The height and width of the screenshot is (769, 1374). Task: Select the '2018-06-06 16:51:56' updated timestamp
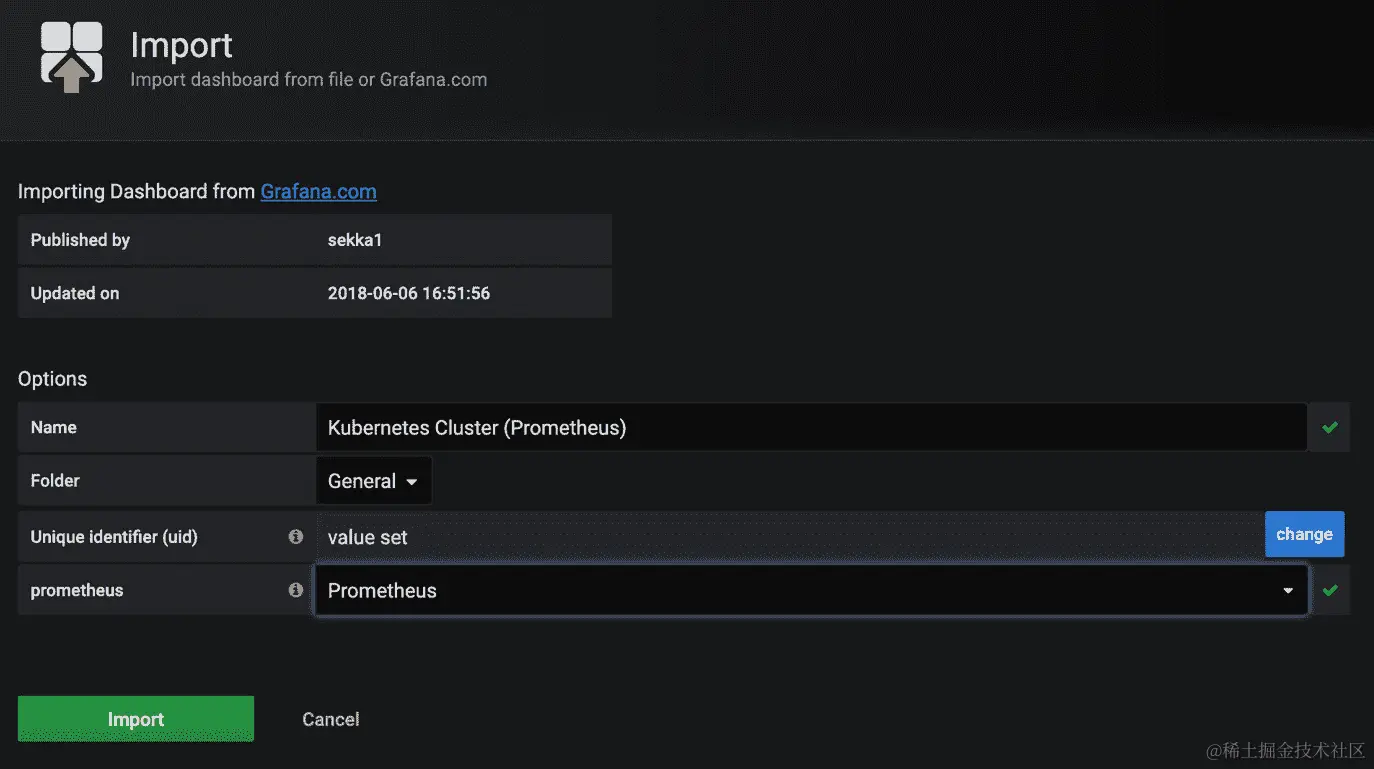tap(409, 293)
